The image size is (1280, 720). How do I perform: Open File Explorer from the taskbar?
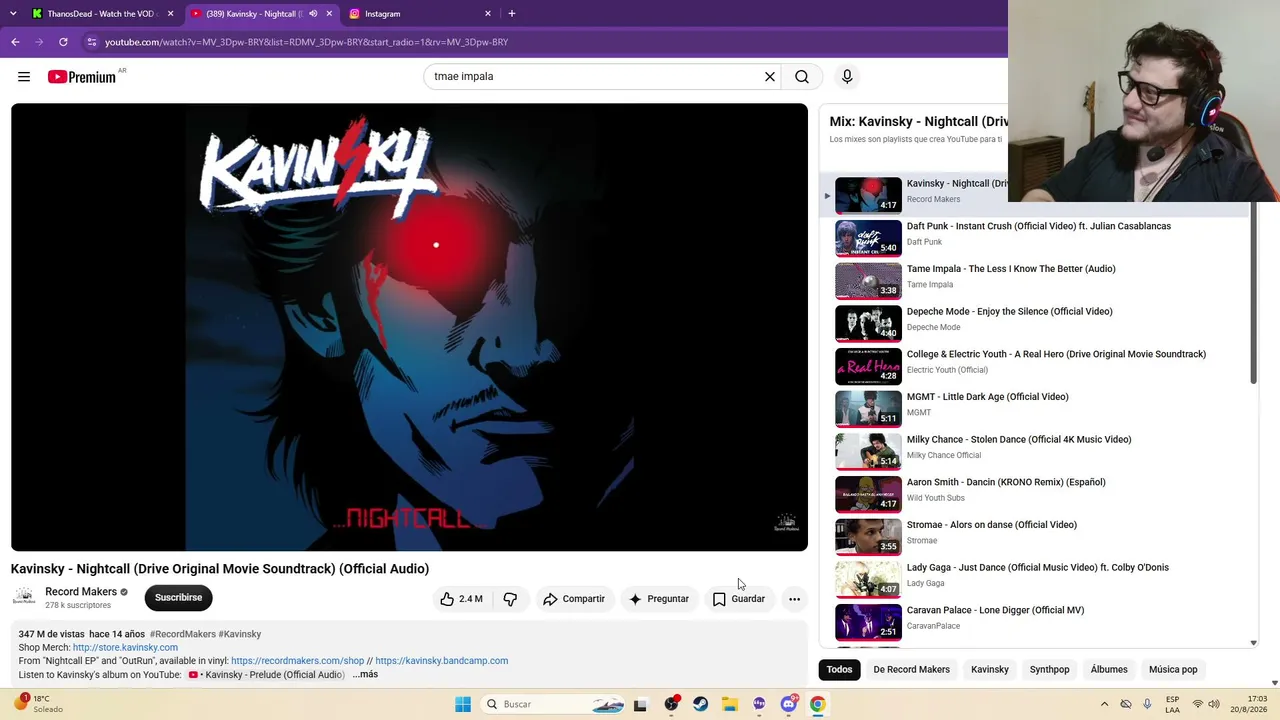pyautogui.click(x=730, y=704)
